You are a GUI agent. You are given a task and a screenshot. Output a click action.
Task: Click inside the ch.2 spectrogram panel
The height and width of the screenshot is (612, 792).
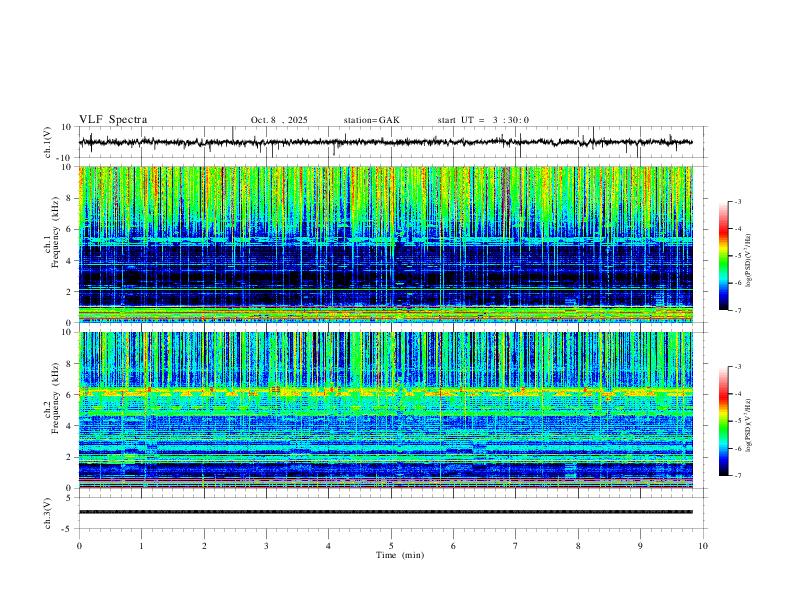tap(385, 410)
